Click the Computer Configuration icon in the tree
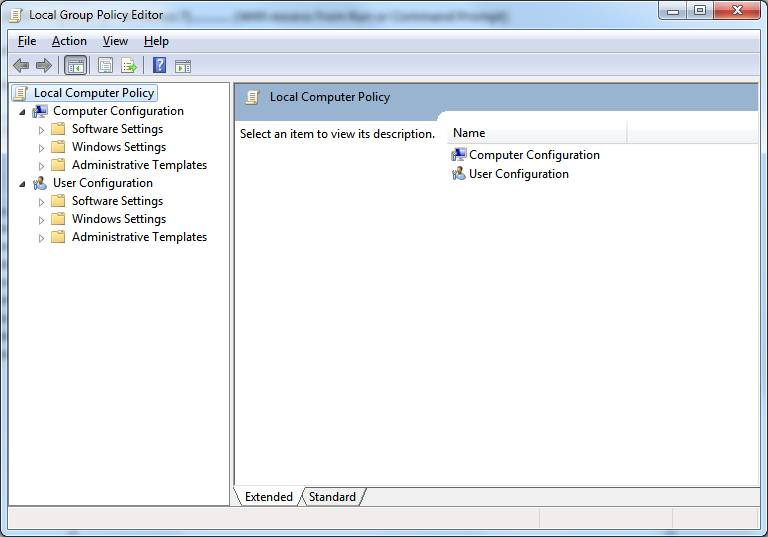 coord(40,111)
